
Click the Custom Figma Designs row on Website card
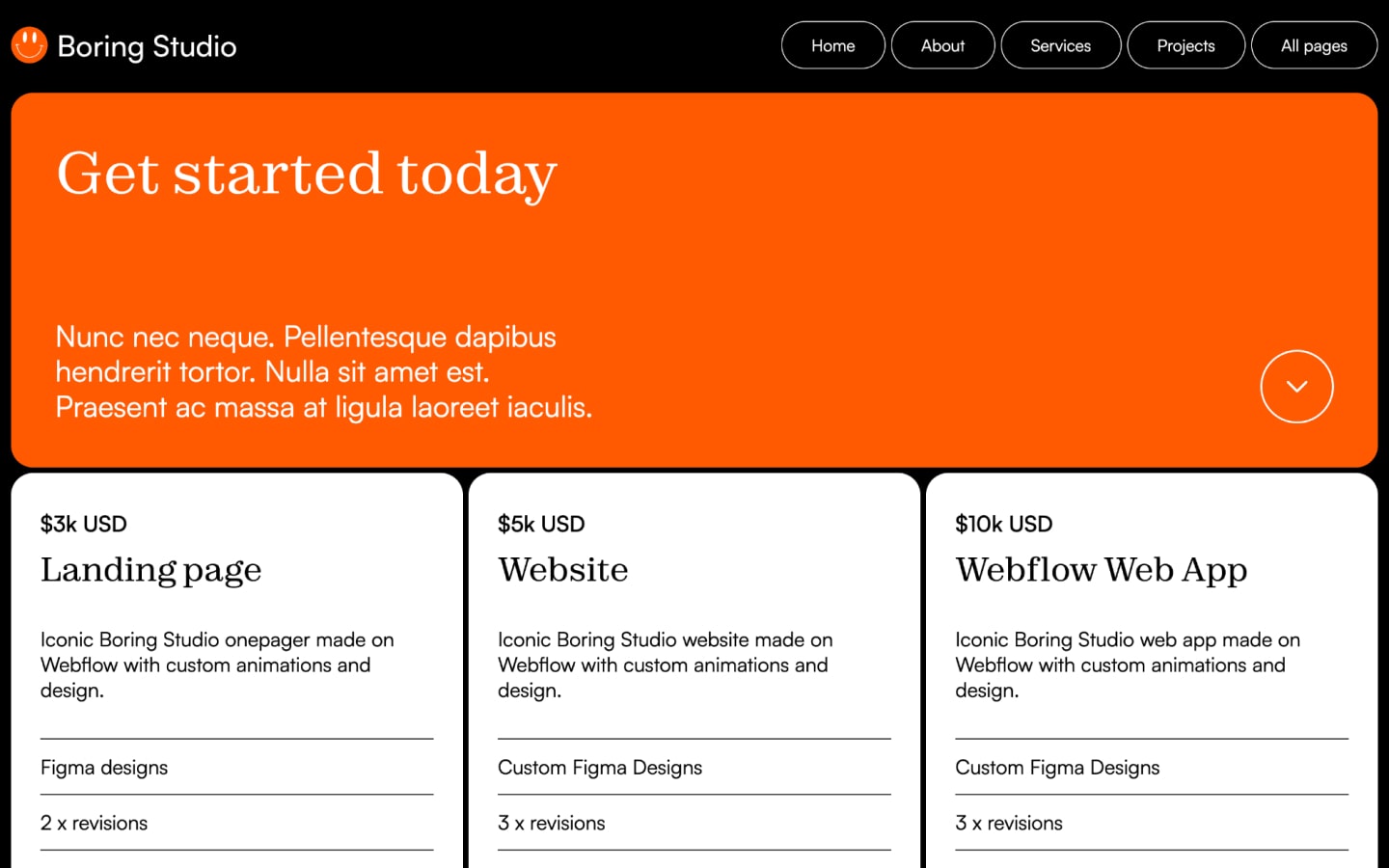pyautogui.click(x=599, y=767)
